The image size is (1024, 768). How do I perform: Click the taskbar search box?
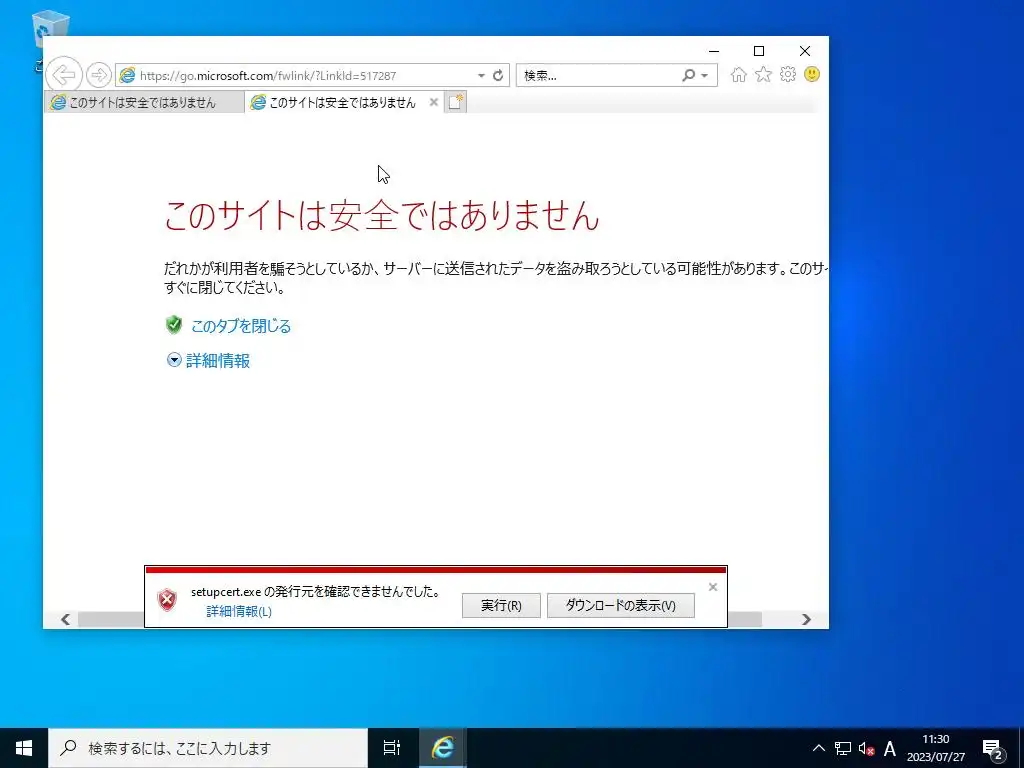tap(208, 748)
